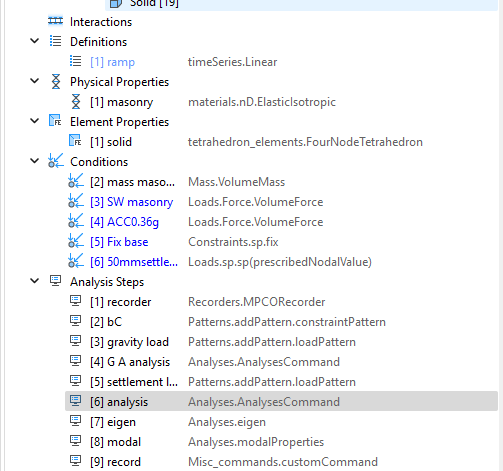The height and width of the screenshot is (471, 503).
Task: Click the materials.nD.ElasticIsotropic type text
Action: coord(262,102)
